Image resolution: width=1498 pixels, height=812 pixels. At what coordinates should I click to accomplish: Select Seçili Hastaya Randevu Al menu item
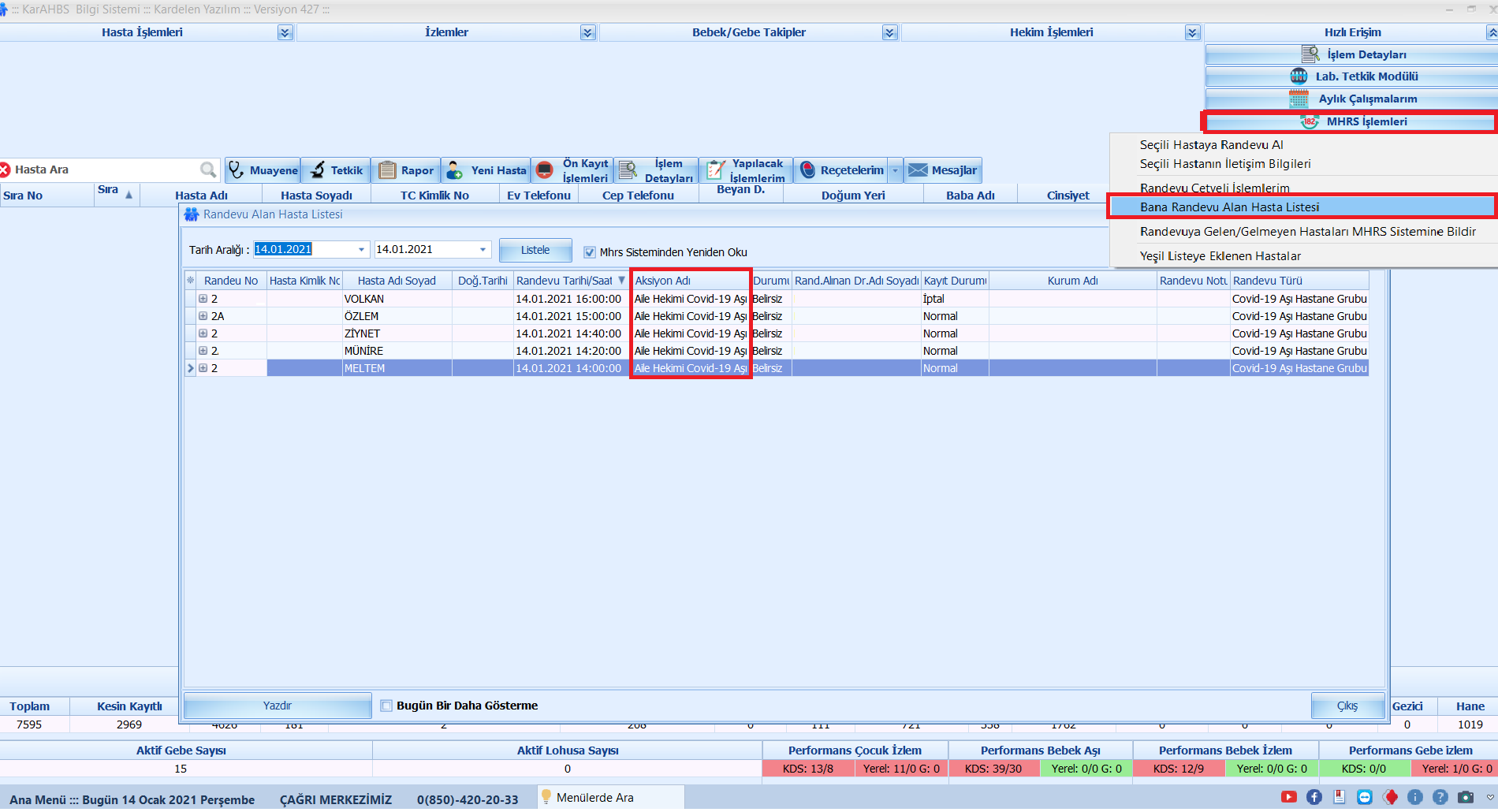[x=1211, y=145]
